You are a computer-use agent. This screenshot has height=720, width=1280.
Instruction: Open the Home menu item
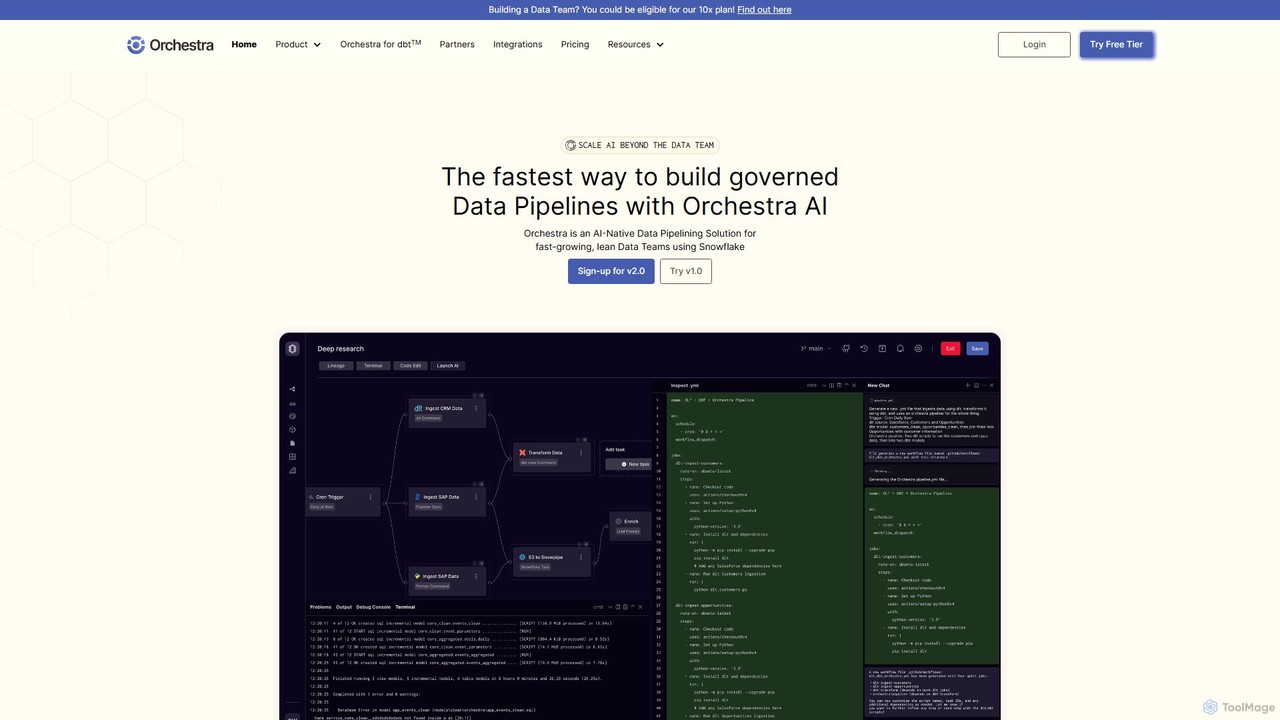(244, 44)
